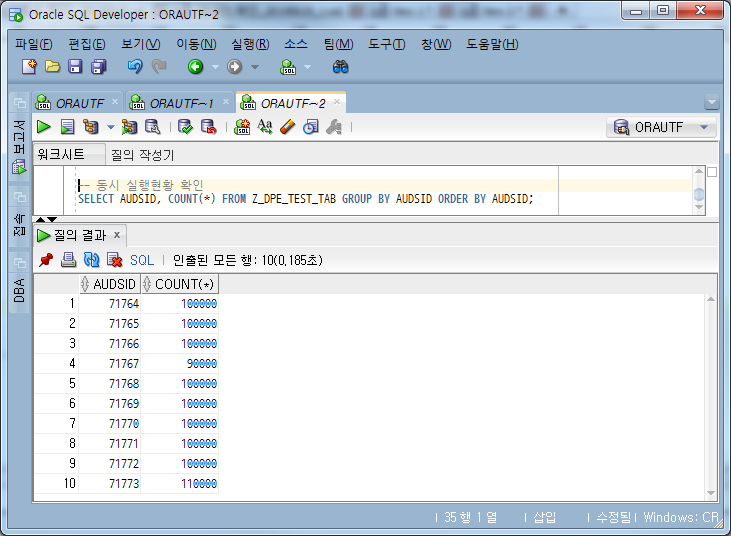Open Explain Plan dropdown arrow
The width and height of the screenshot is (731, 536).
[x=110, y=127]
